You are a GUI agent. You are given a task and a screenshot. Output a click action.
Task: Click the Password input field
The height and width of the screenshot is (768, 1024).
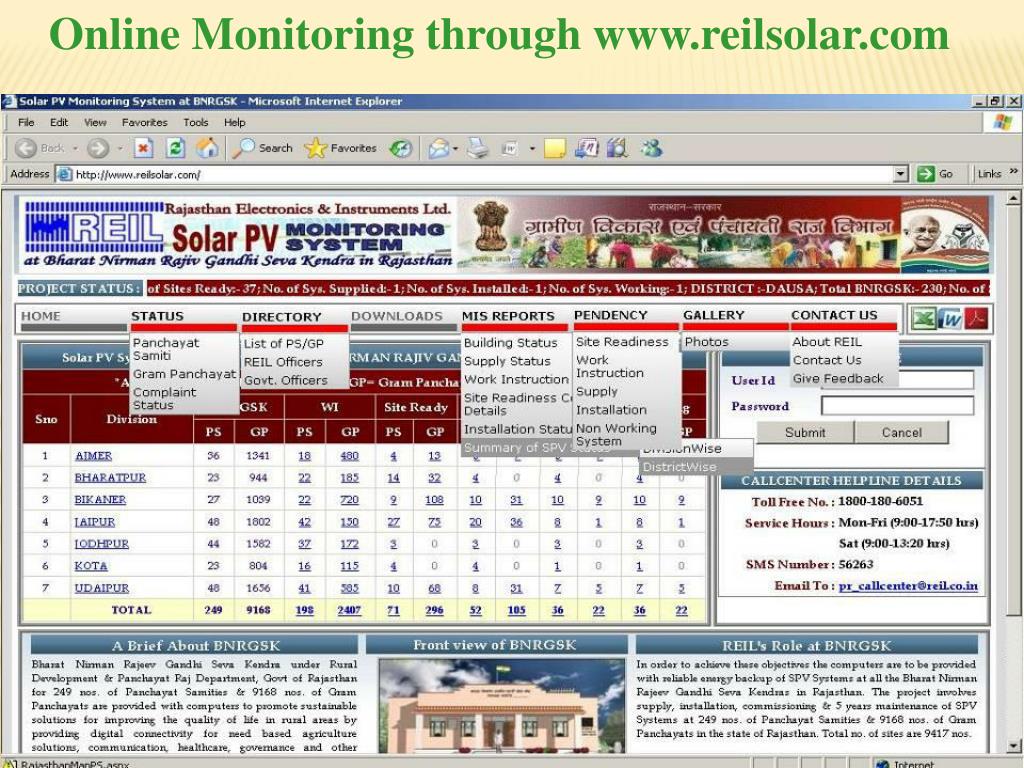click(x=897, y=406)
